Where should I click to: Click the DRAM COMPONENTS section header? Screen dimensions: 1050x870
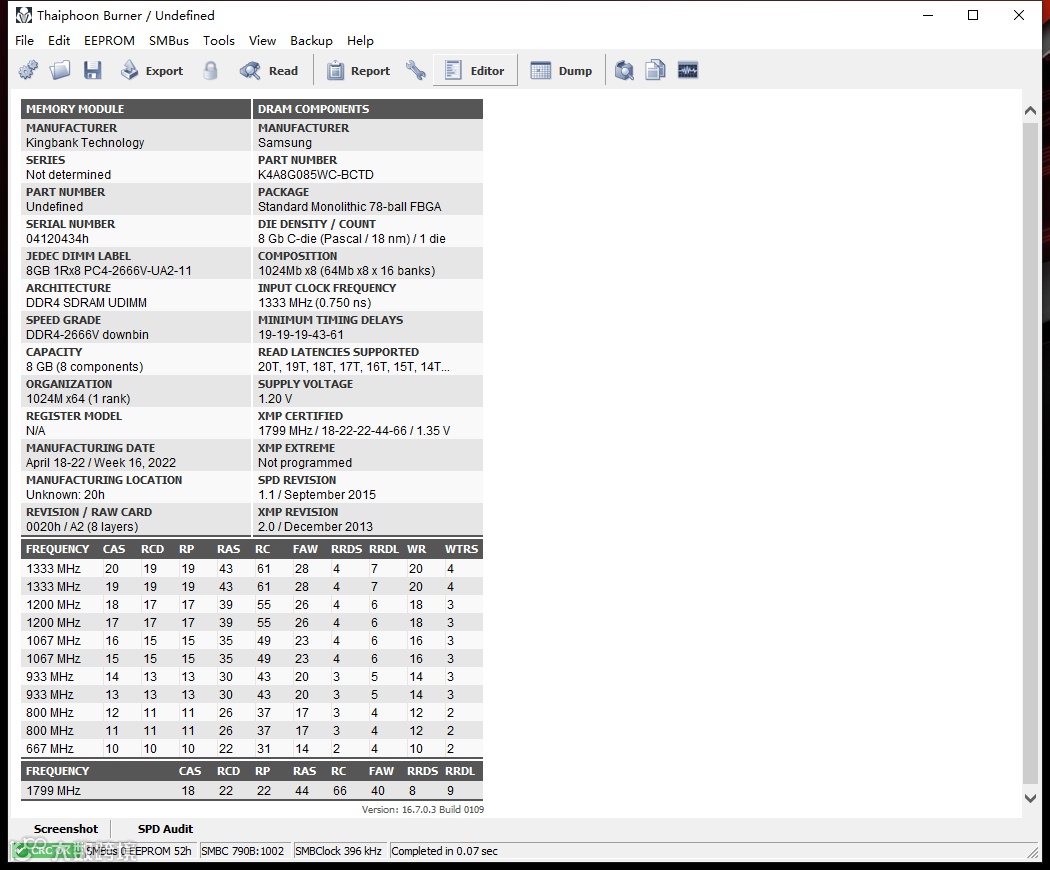pyautogui.click(x=368, y=109)
